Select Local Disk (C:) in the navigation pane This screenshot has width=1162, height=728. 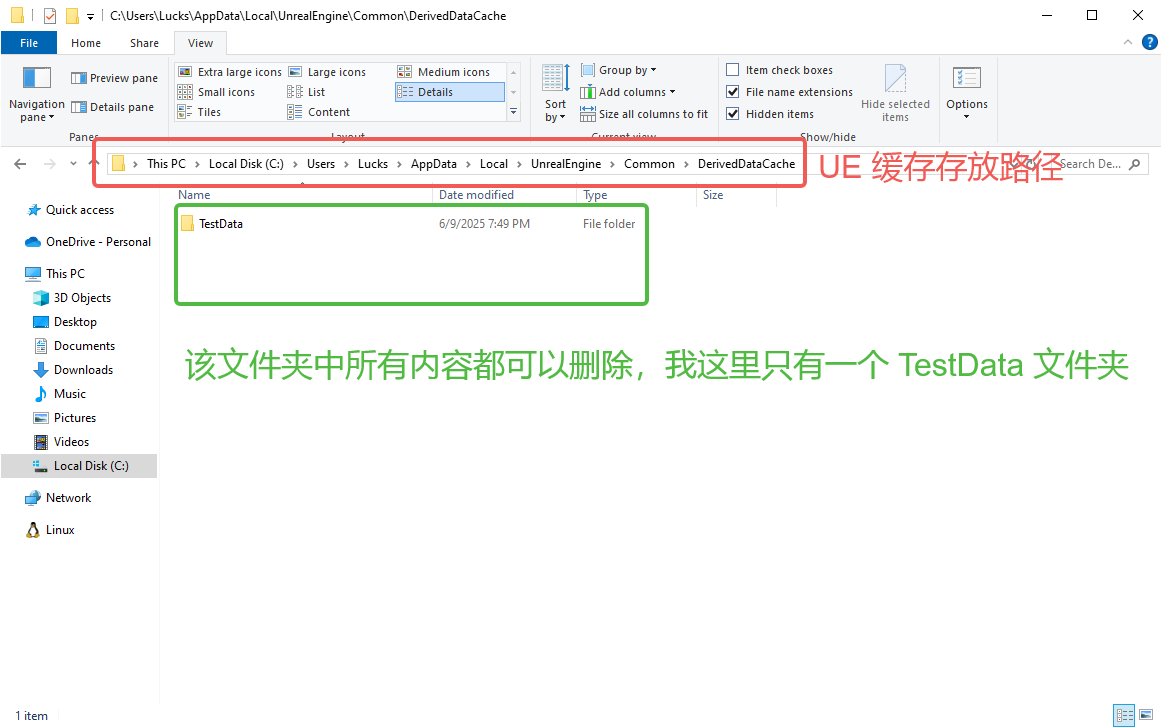(x=79, y=466)
